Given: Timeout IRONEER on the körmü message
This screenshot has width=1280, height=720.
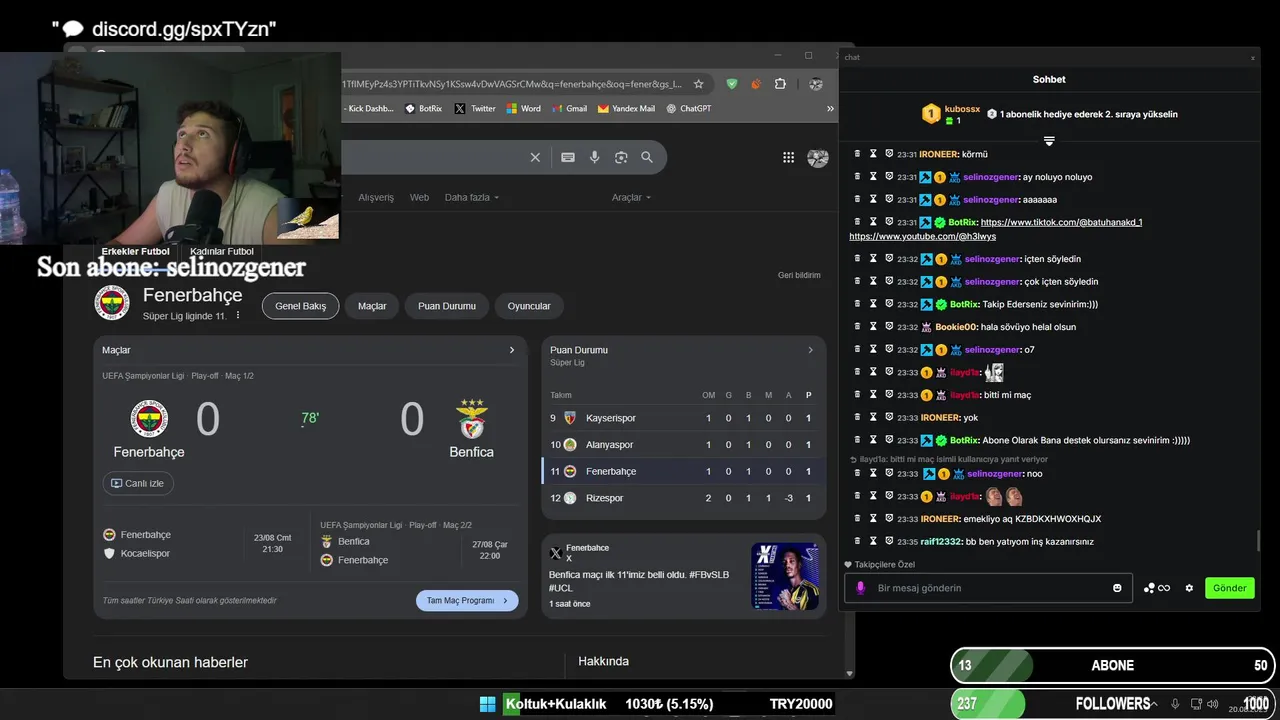Looking at the screenshot, I should click(x=873, y=154).
